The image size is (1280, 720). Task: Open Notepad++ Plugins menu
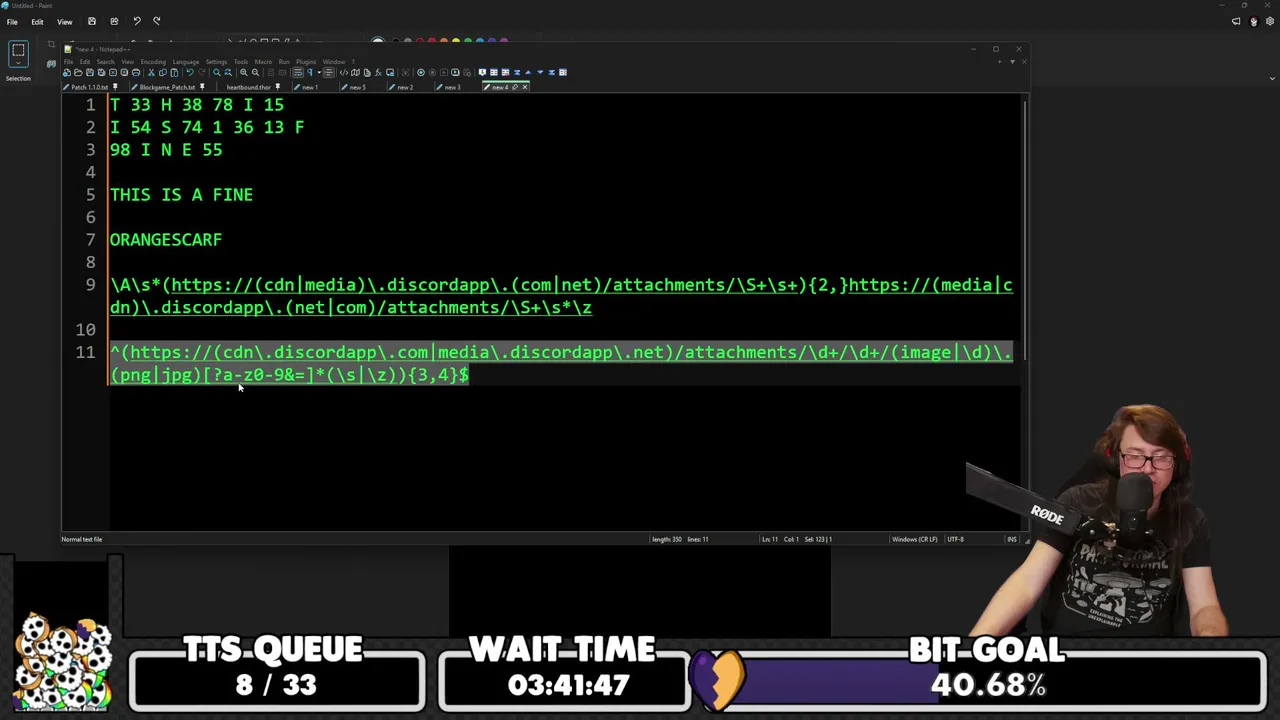[x=305, y=62]
